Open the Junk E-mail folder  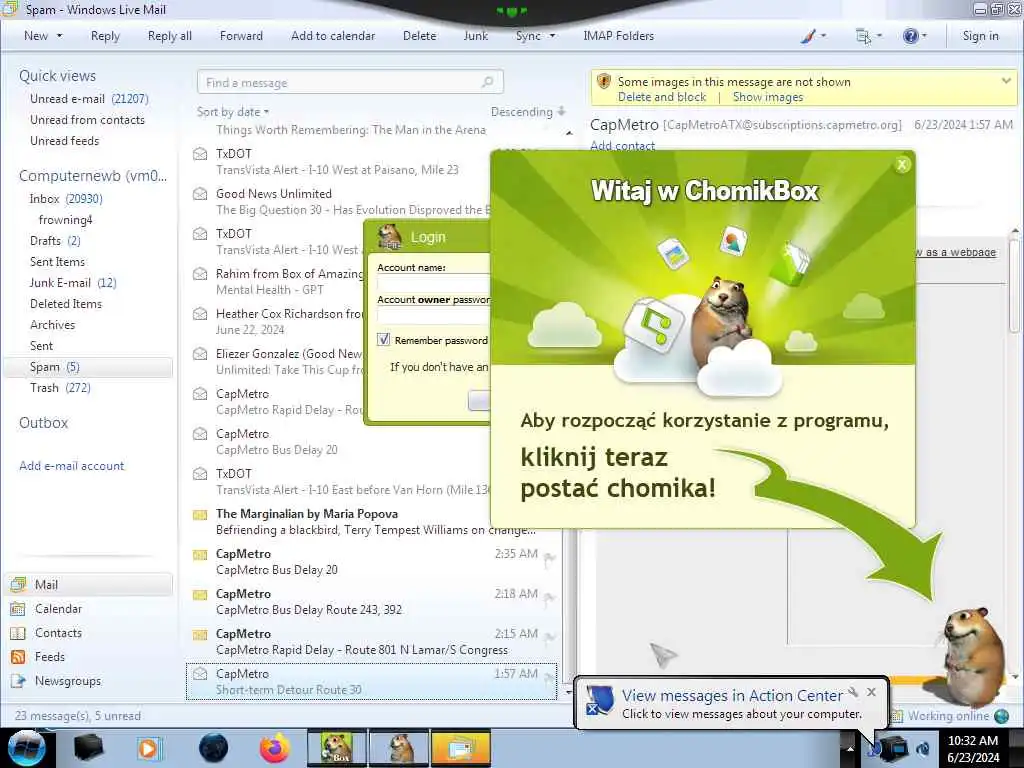[x=72, y=282]
